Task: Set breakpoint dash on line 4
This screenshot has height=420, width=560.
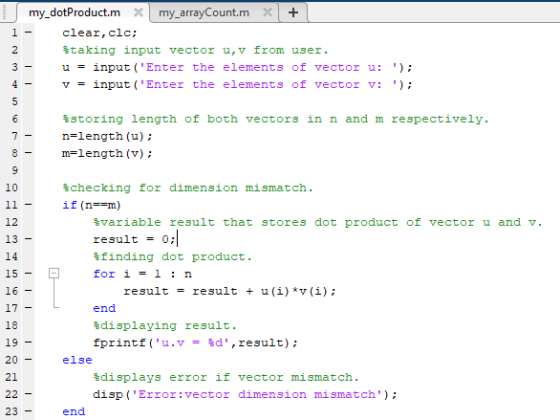Action: (x=28, y=84)
